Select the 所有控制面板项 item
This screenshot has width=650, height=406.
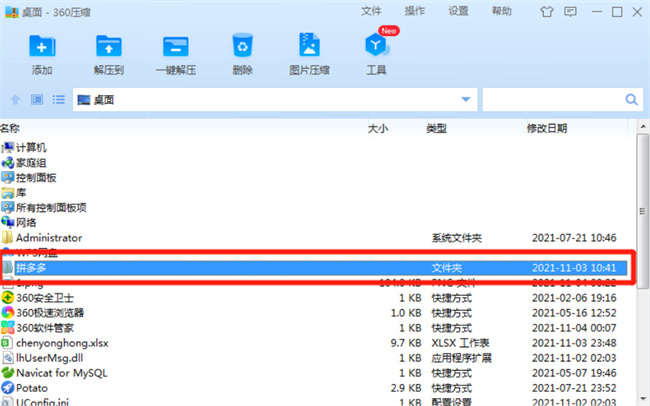(51, 207)
